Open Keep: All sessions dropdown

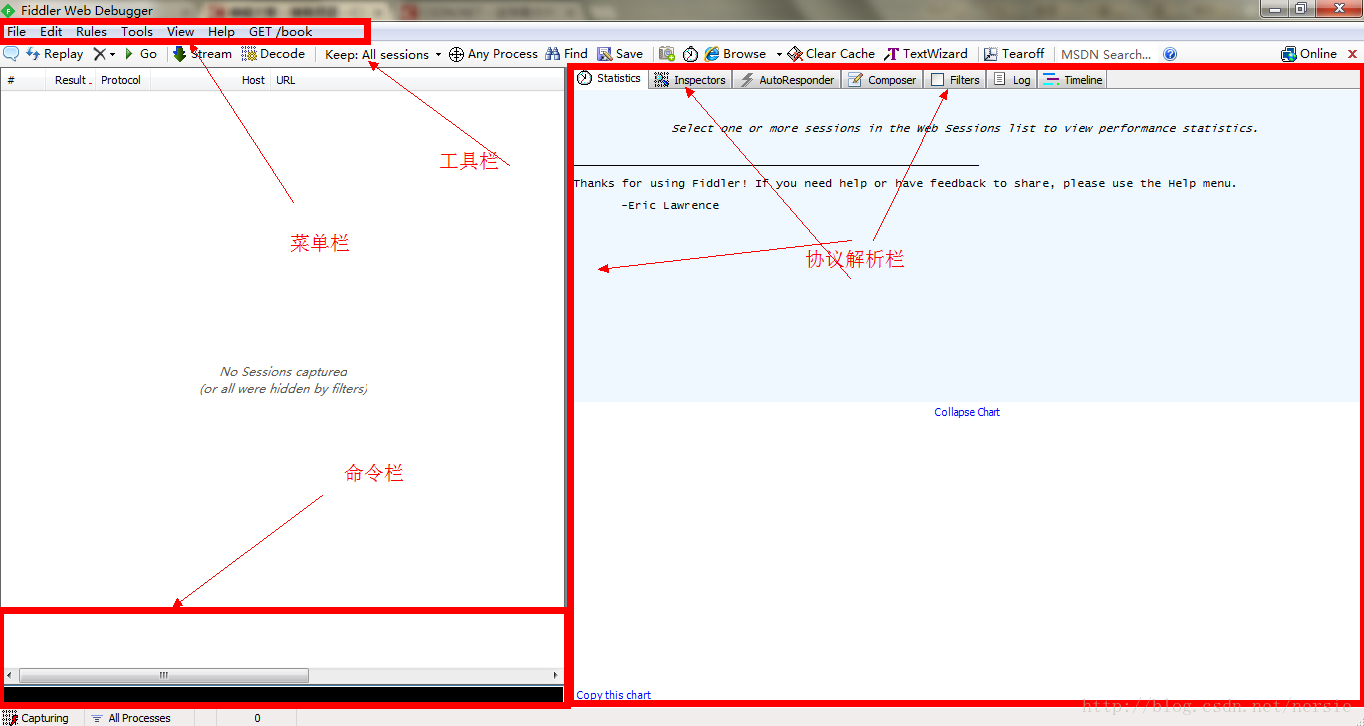tap(383, 55)
